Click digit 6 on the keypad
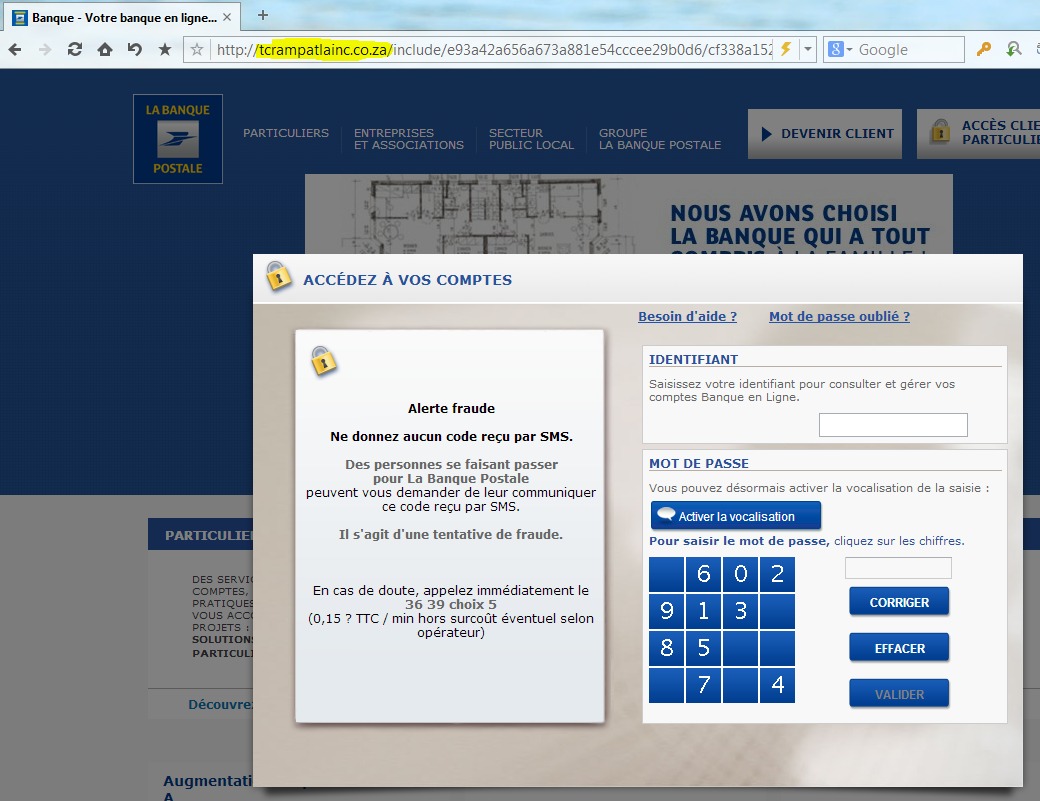This screenshot has width=1040, height=801. pyautogui.click(x=704, y=574)
